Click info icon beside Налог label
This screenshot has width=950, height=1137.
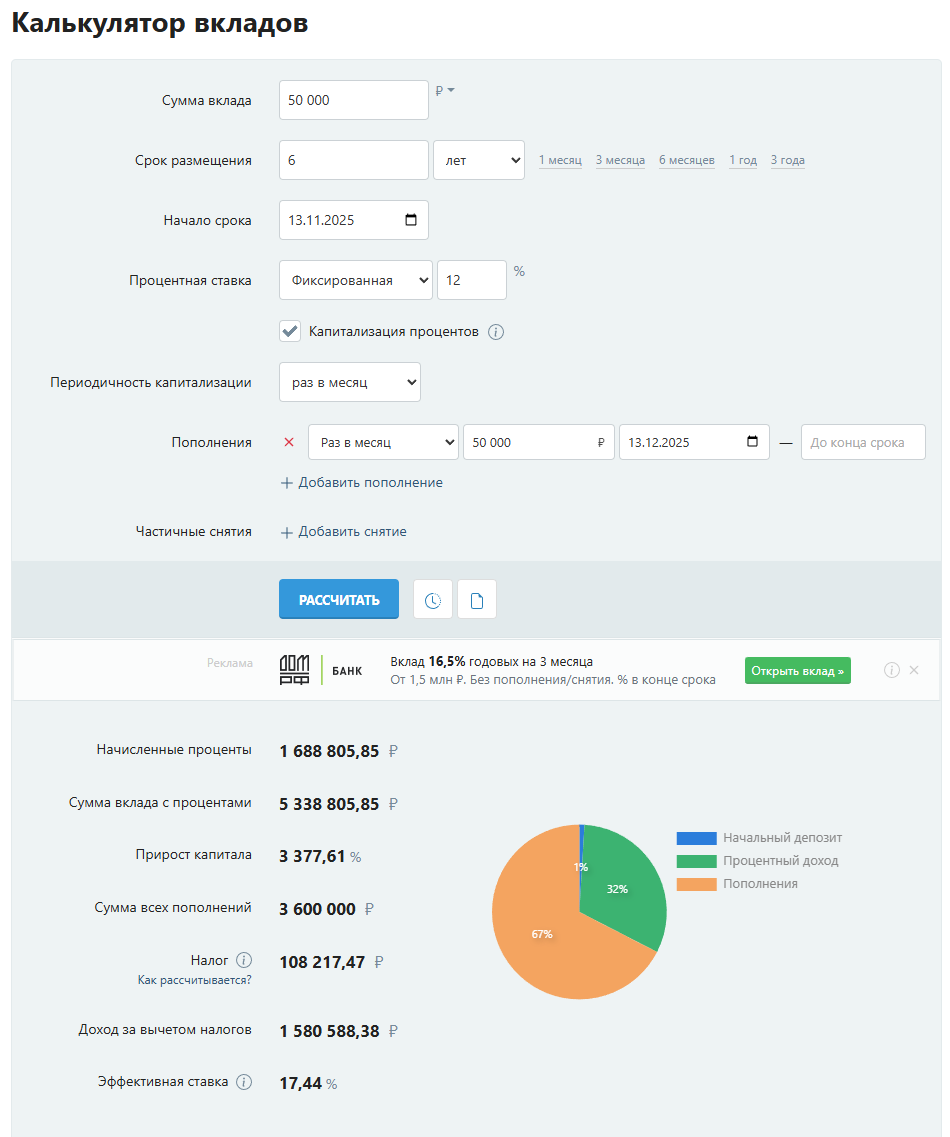(244, 960)
